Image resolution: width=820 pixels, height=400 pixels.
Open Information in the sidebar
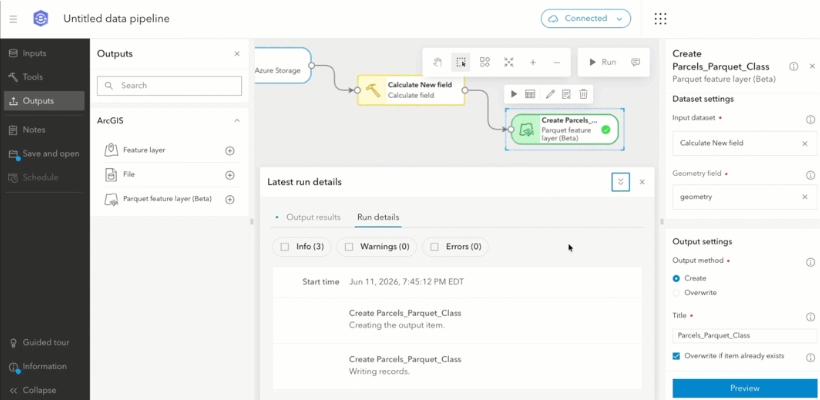pos(44,367)
